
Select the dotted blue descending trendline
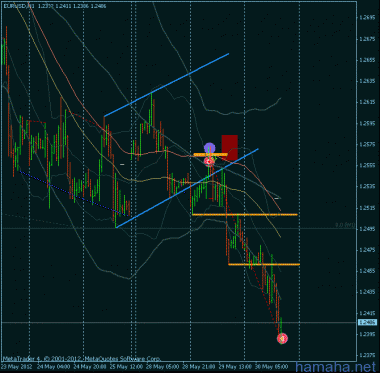75,194
